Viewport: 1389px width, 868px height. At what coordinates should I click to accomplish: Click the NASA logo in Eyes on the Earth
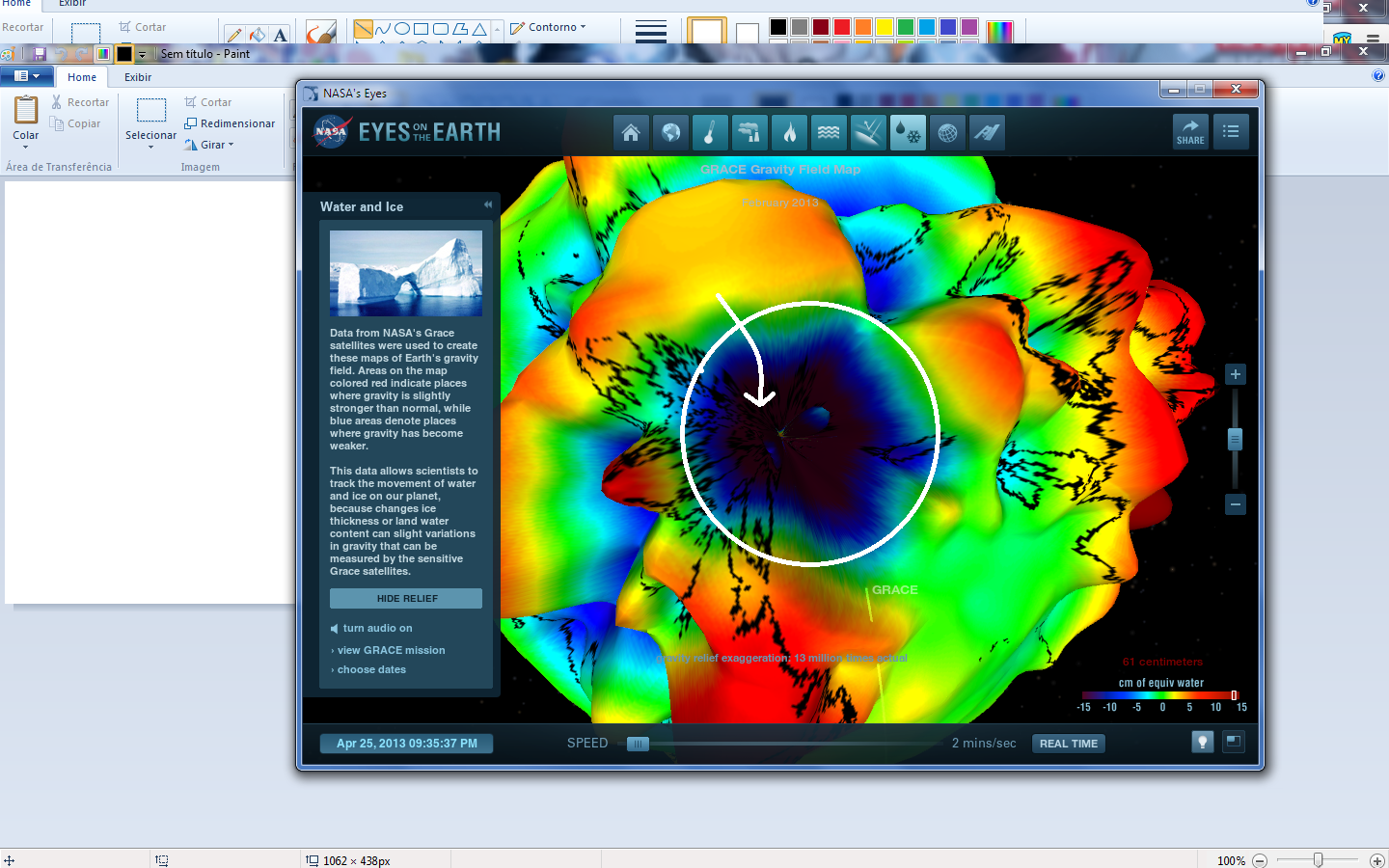[x=331, y=132]
